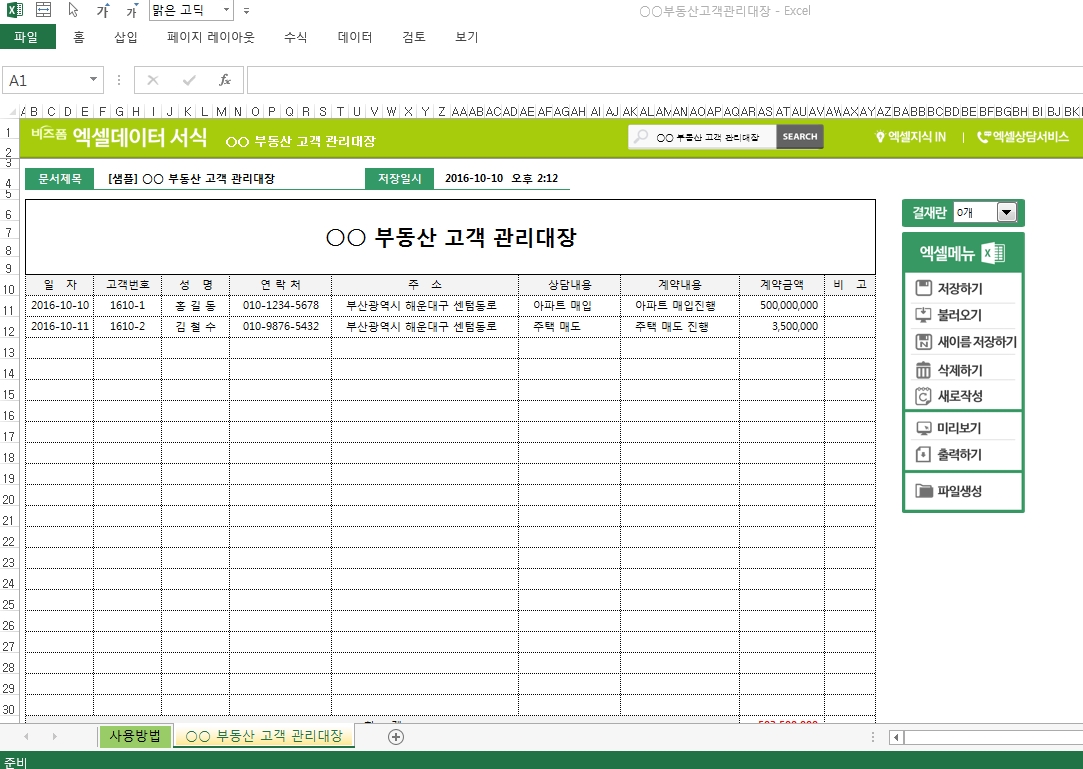Switch to the 홈 ribbon tab
The height and width of the screenshot is (769, 1083).
79,37
